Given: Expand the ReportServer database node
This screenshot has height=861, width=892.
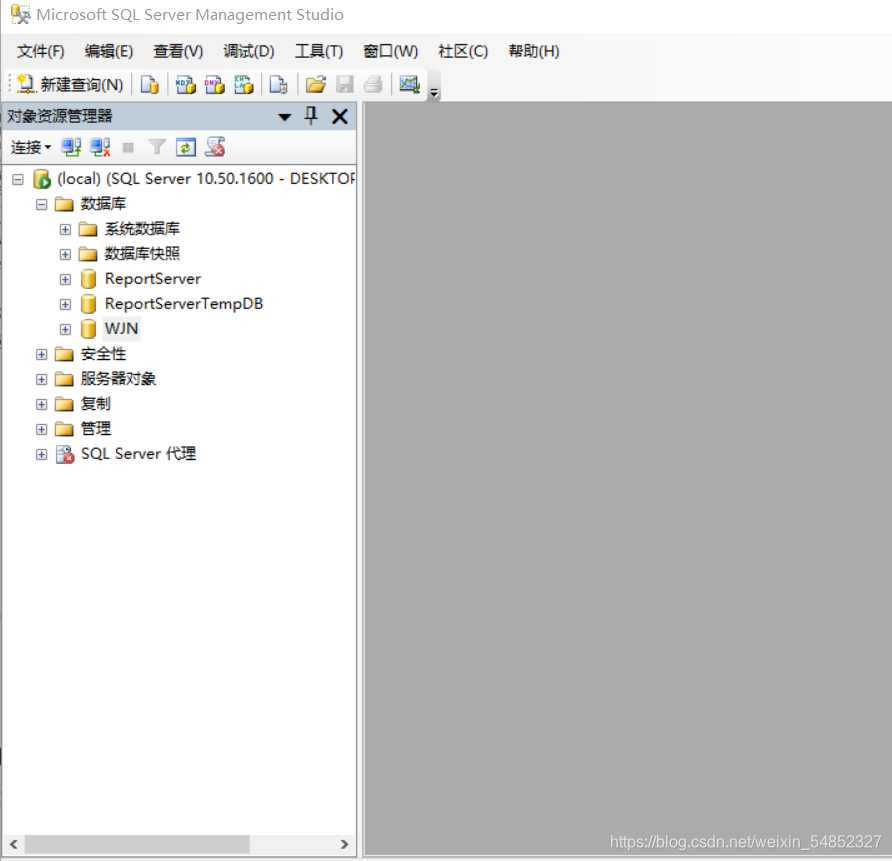Looking at the screenshot, I should [x=65, y=279].
